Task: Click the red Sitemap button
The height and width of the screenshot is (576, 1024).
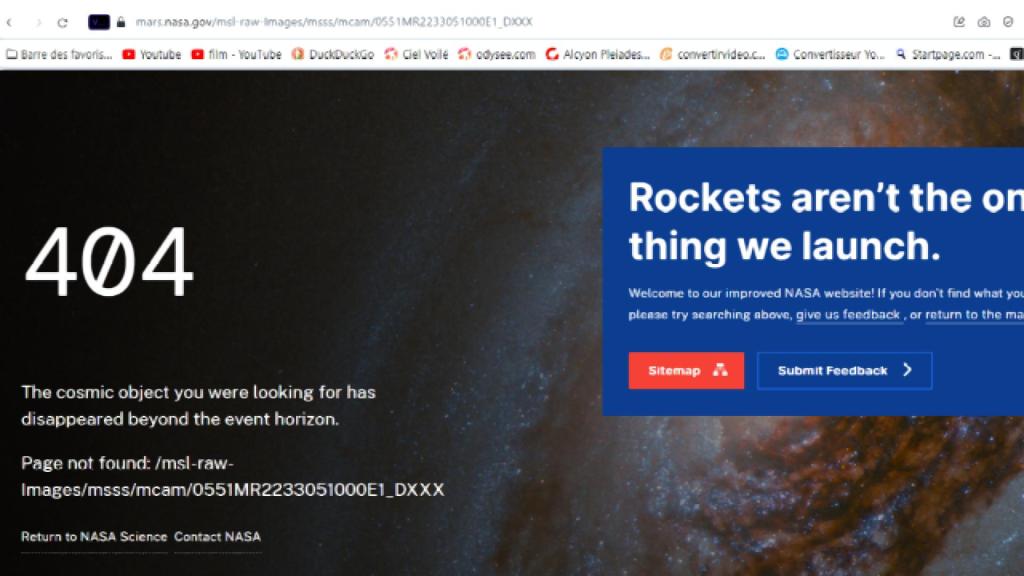Action: [x=686, y=370]
